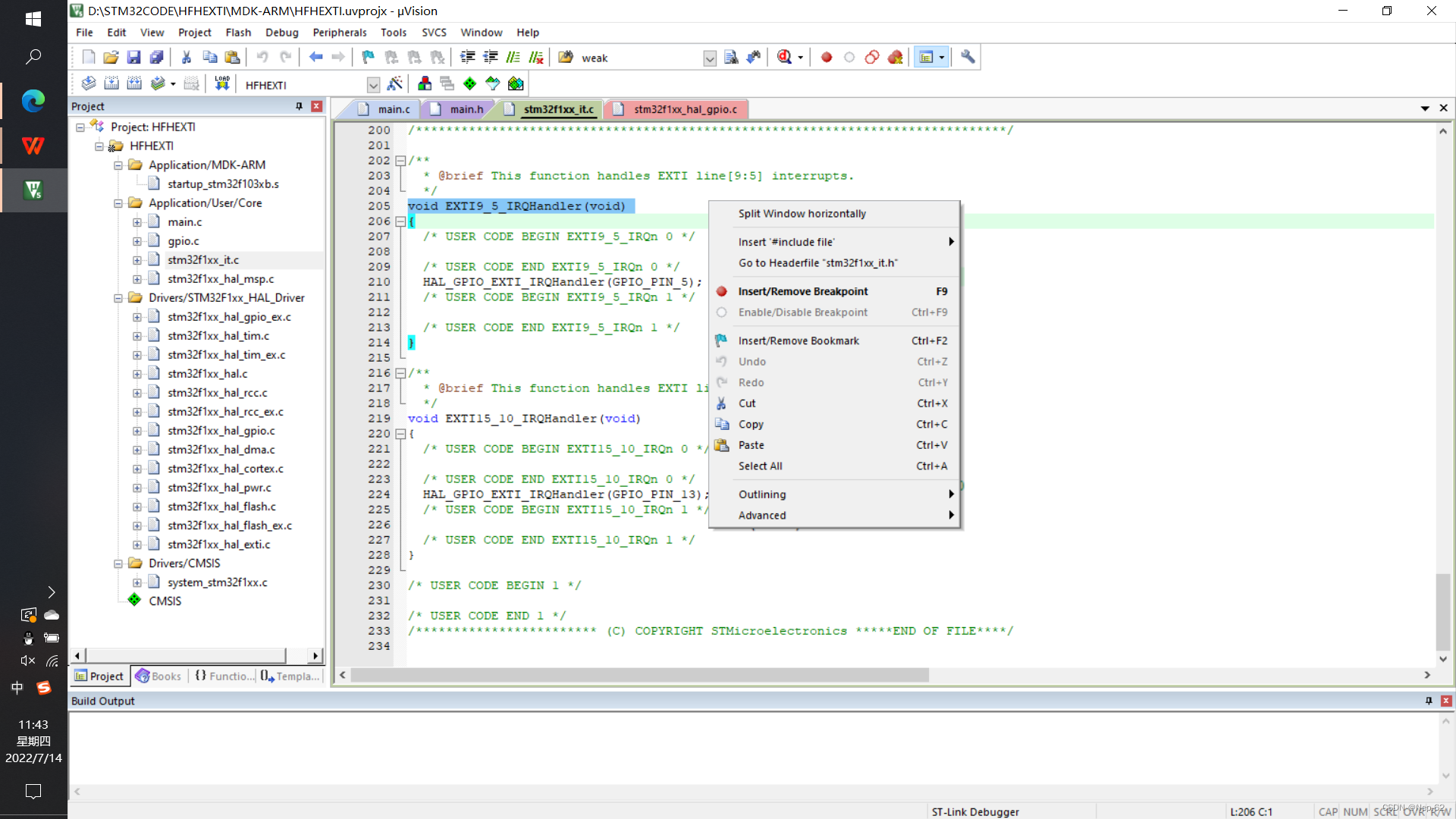
Task: Click the Build target toolbar icon
Action: pyautogui.click(x=111, y=83)
